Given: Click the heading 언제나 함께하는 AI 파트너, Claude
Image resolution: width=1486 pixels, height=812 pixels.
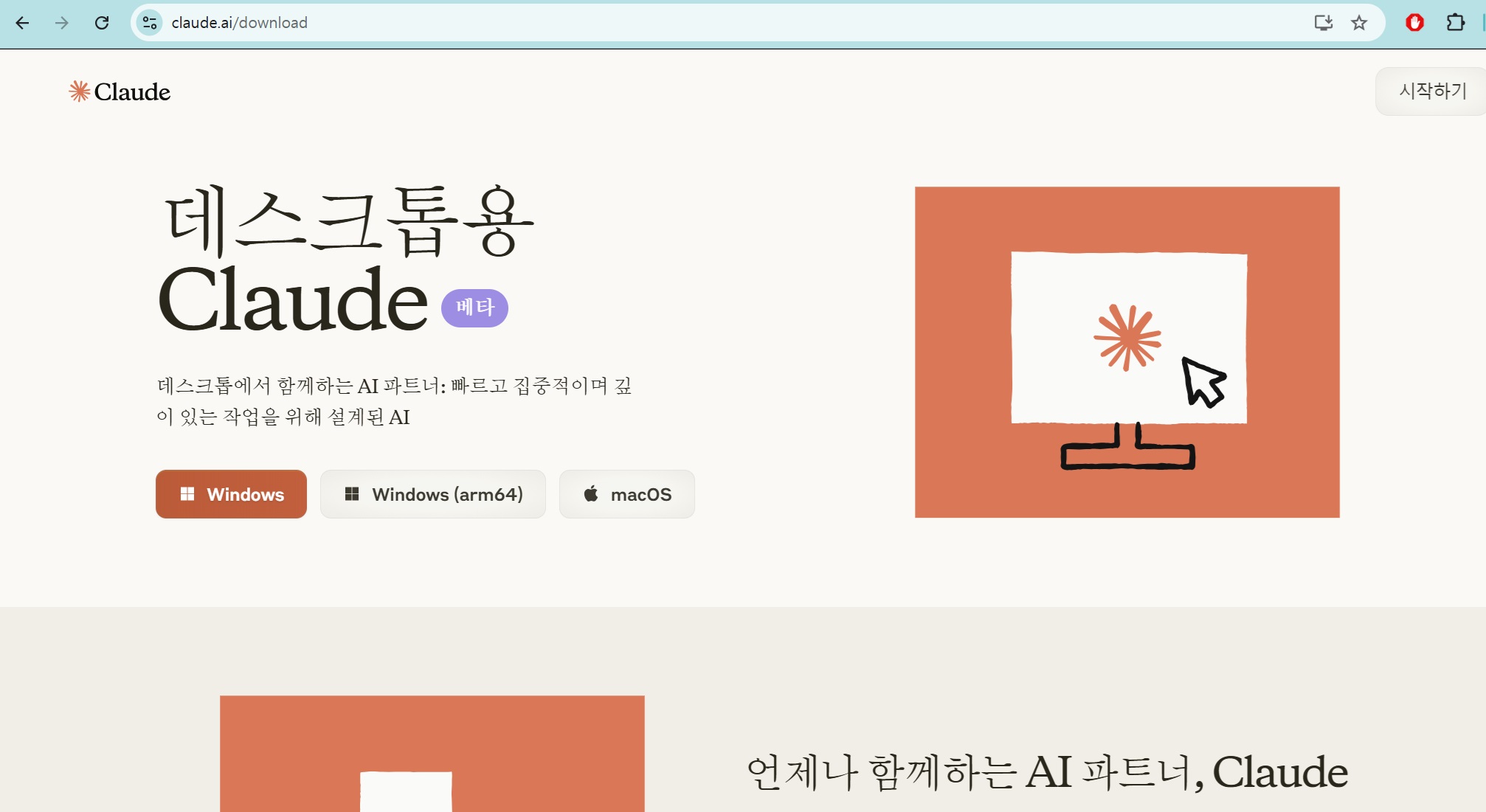Looking at the screenshot, I should pyautogui.click(x=1047, y=772).
